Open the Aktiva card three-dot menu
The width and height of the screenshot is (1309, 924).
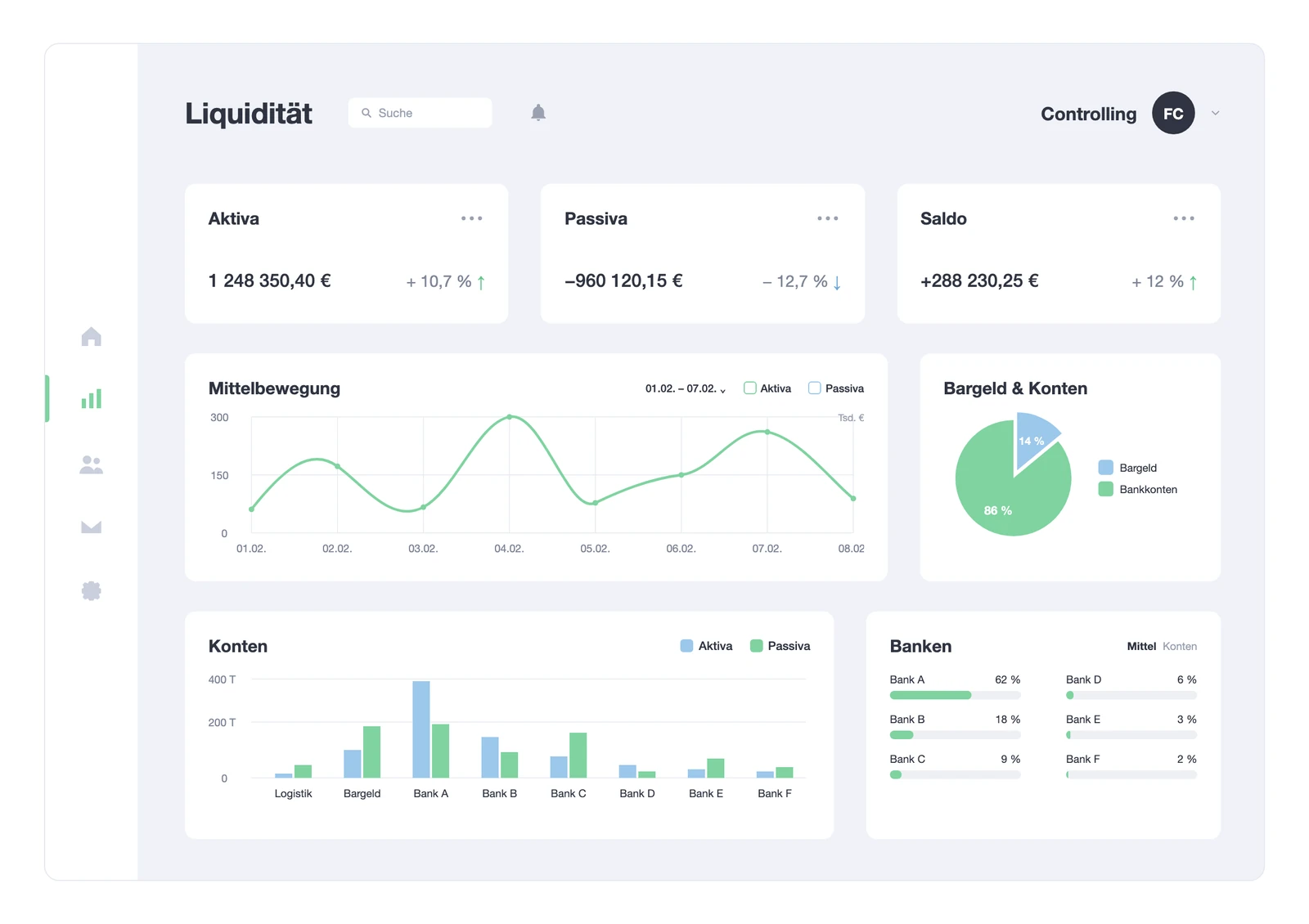[471, 218]
